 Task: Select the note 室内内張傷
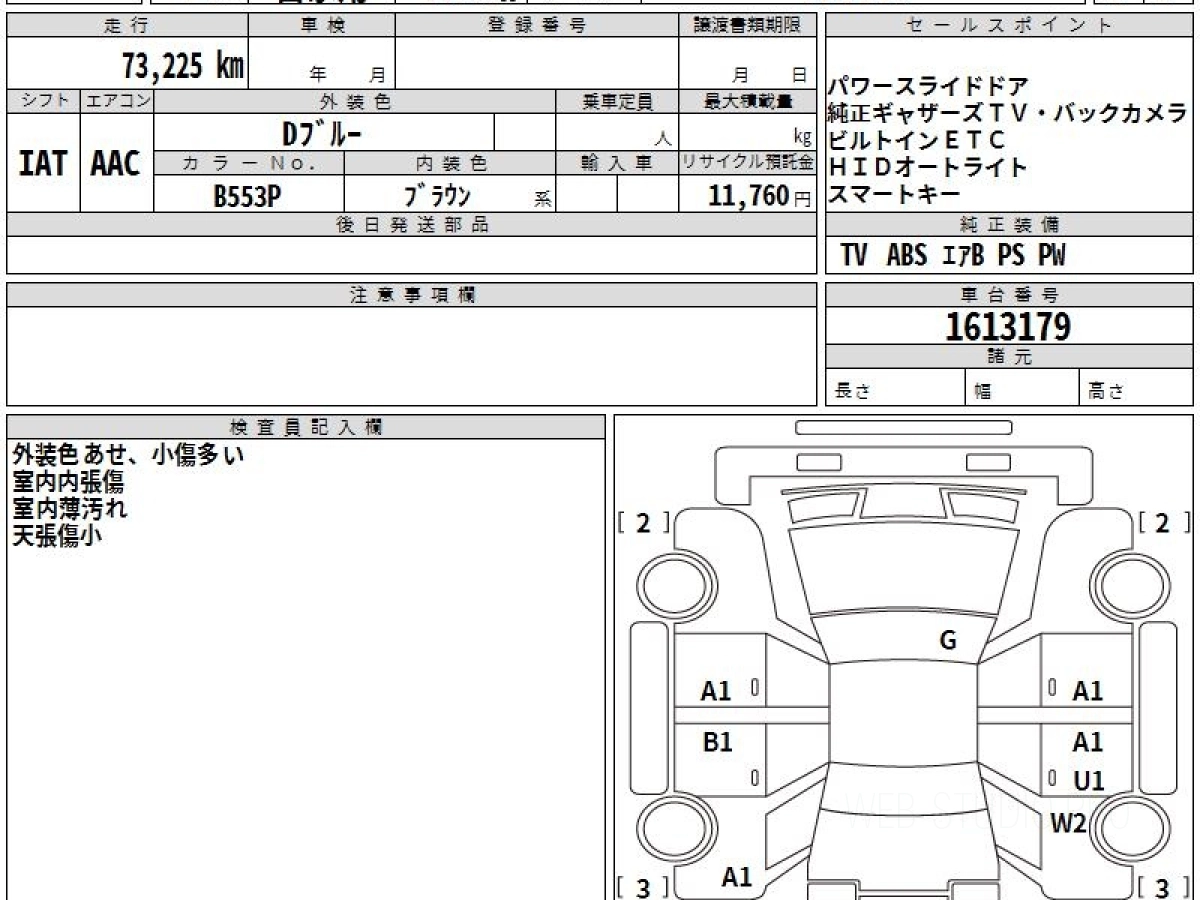68,482
